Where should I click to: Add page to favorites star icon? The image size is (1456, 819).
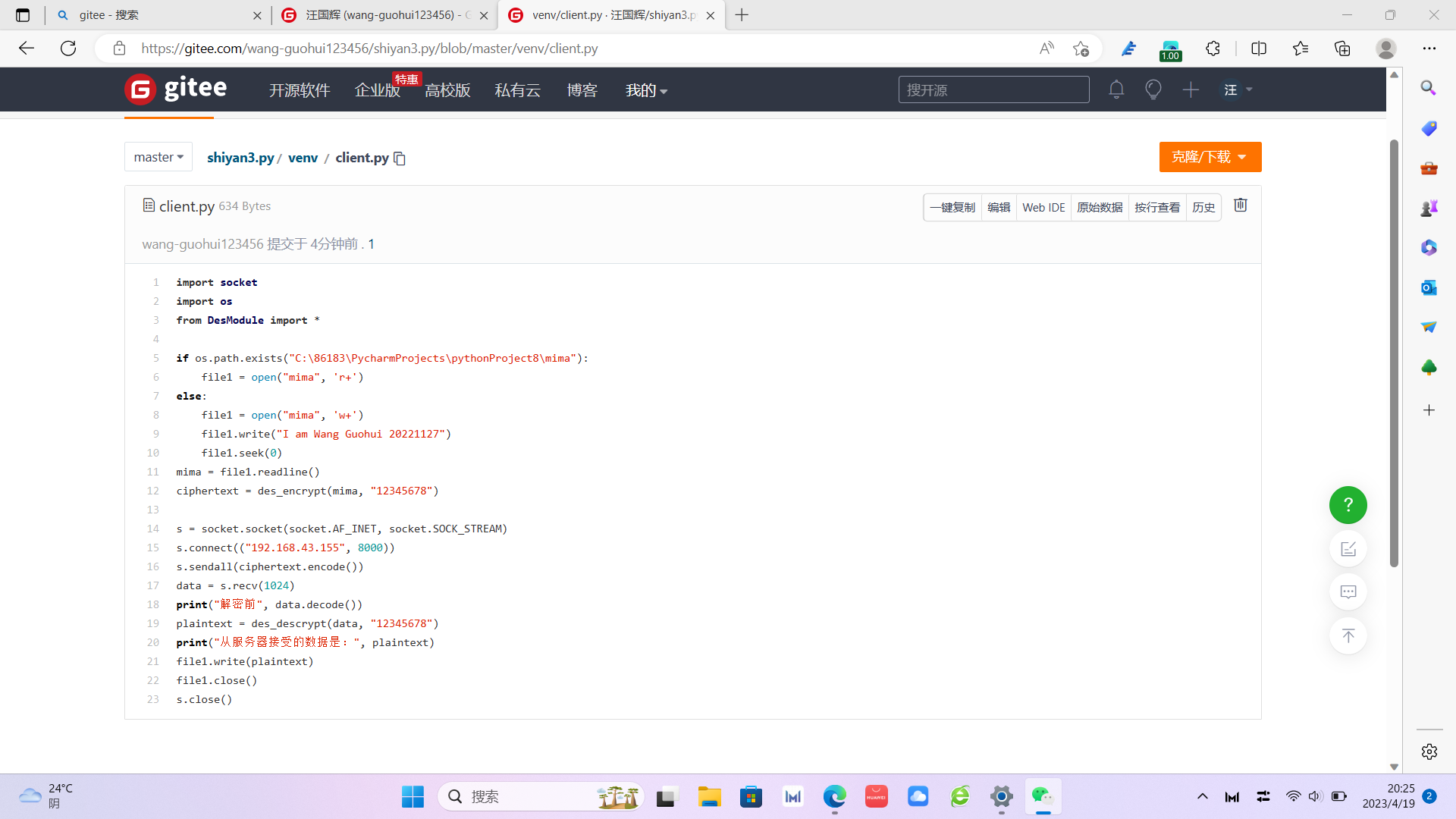[x=1081, y=49]
